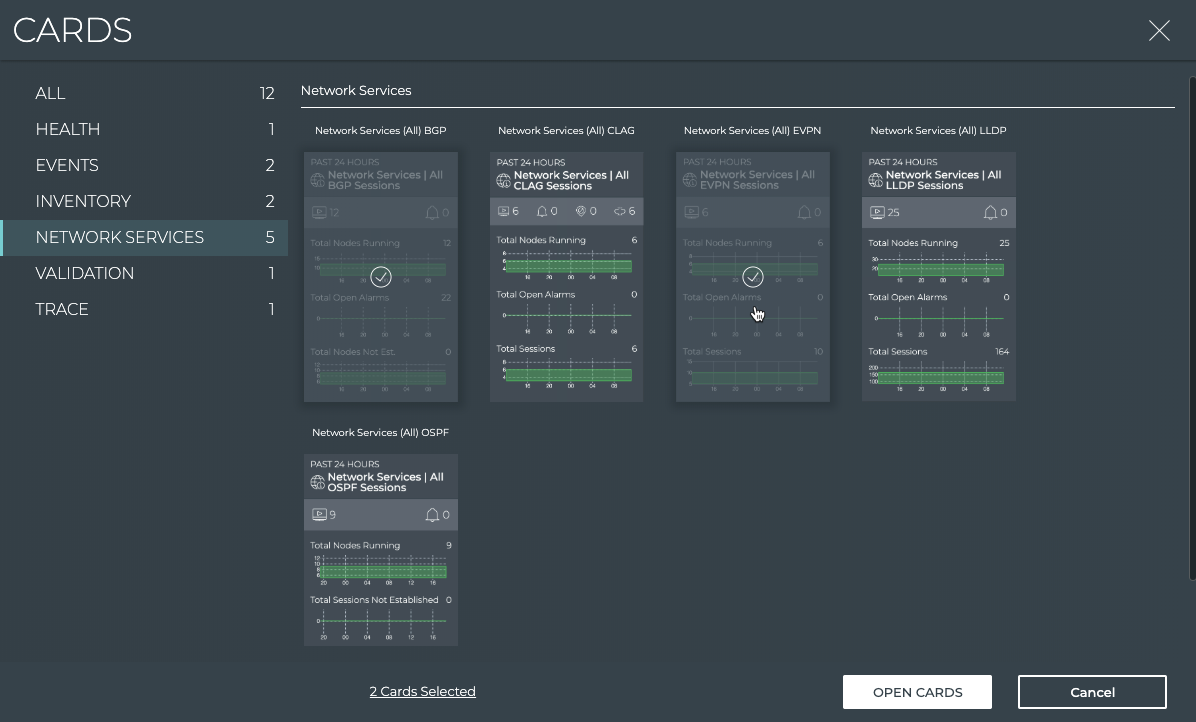Deselect the EVPN card checkmark
This screenshot has width=1196, height=722.
click(x=752, y=277)
